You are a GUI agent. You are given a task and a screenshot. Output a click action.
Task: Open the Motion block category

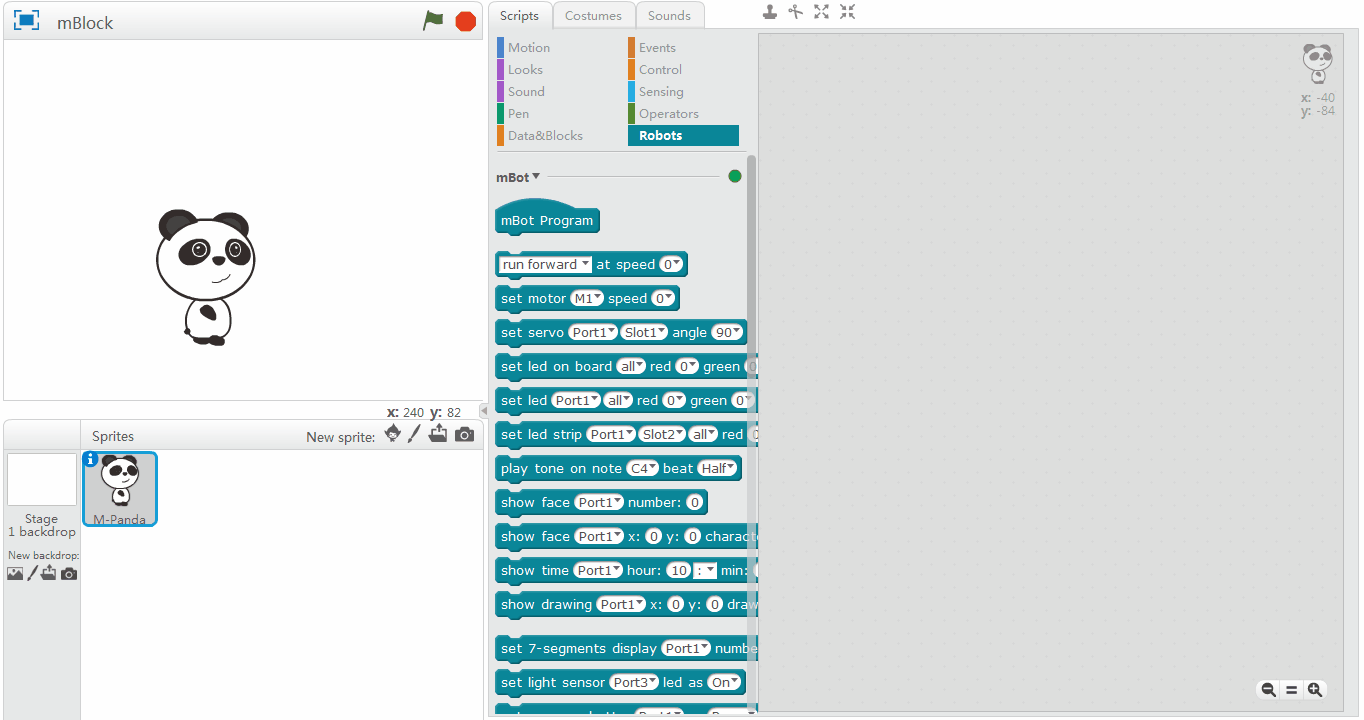(528, 47)
